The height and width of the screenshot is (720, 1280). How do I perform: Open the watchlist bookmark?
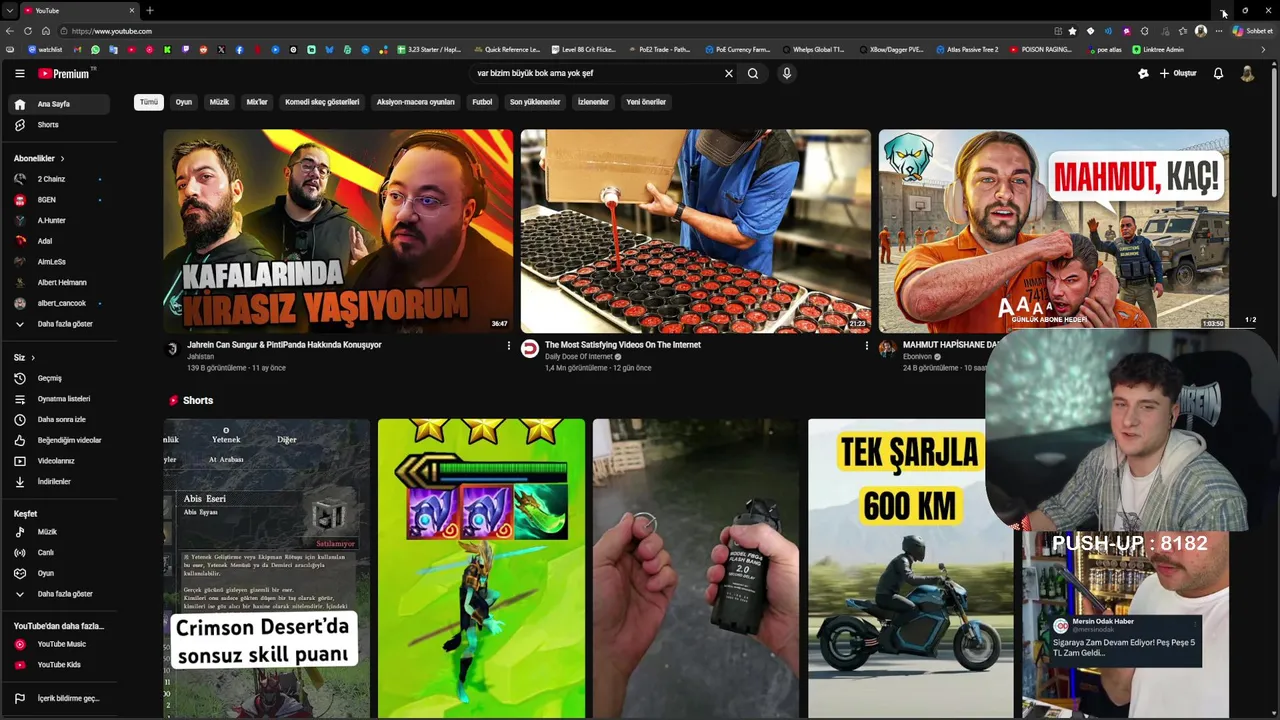point(45,49)
